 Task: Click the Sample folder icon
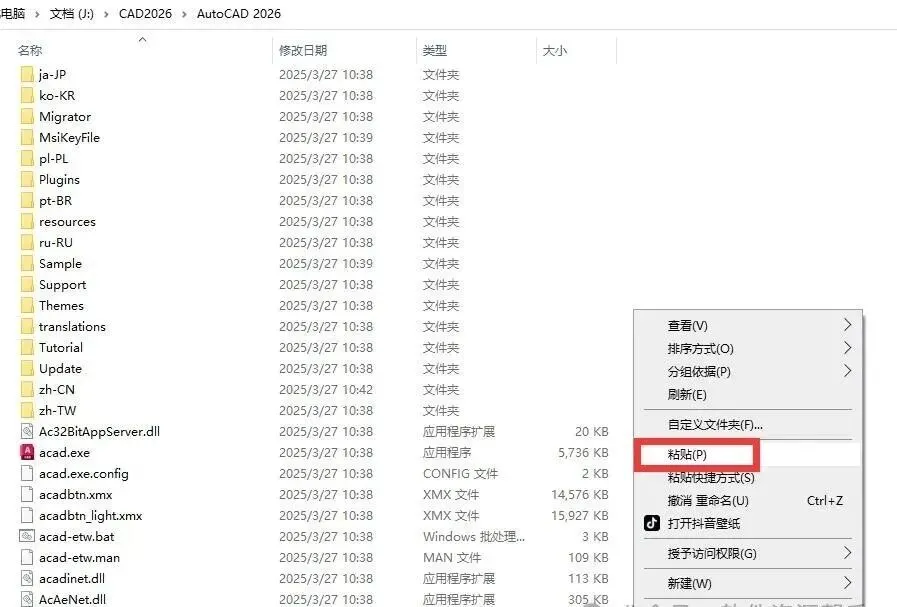point(27,264)
